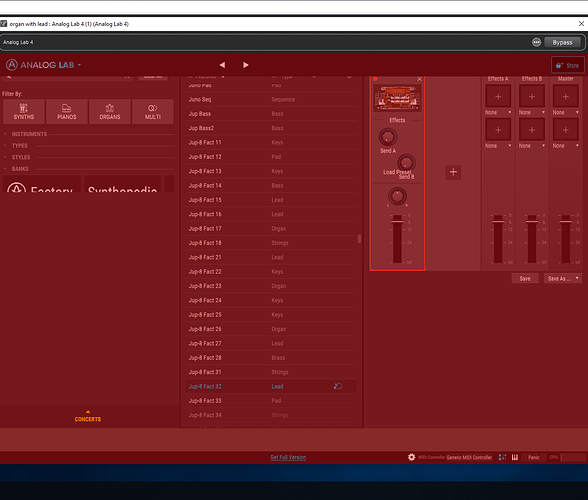Open second Effects B None dropdown

tap(532, 146)
